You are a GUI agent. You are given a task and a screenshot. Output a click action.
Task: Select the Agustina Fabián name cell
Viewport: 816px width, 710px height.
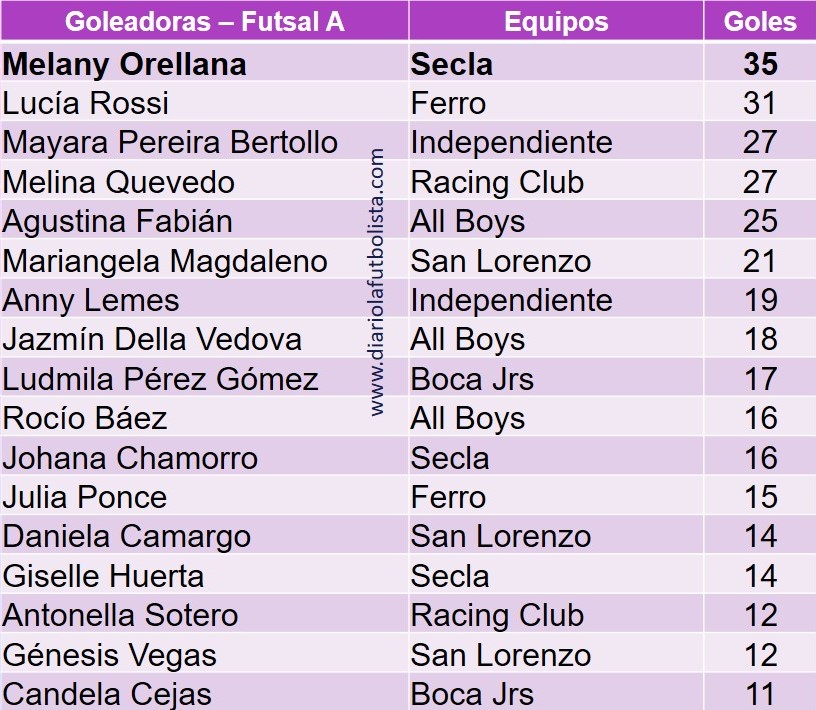pos(117,221)
